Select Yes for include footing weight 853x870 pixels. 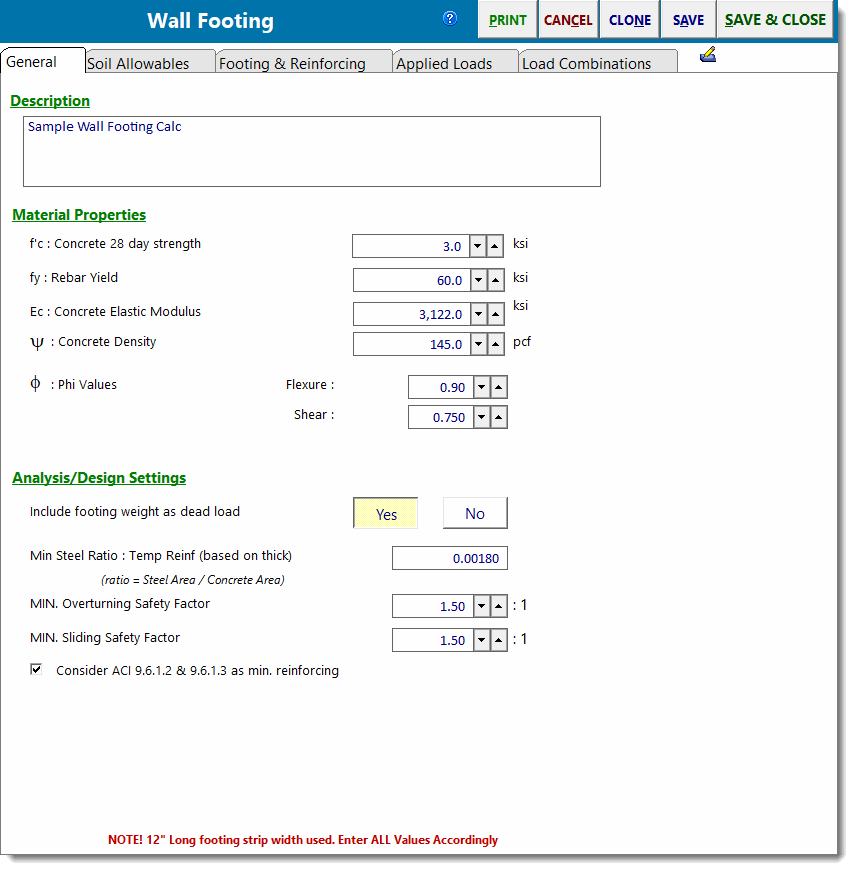[386, 513]
